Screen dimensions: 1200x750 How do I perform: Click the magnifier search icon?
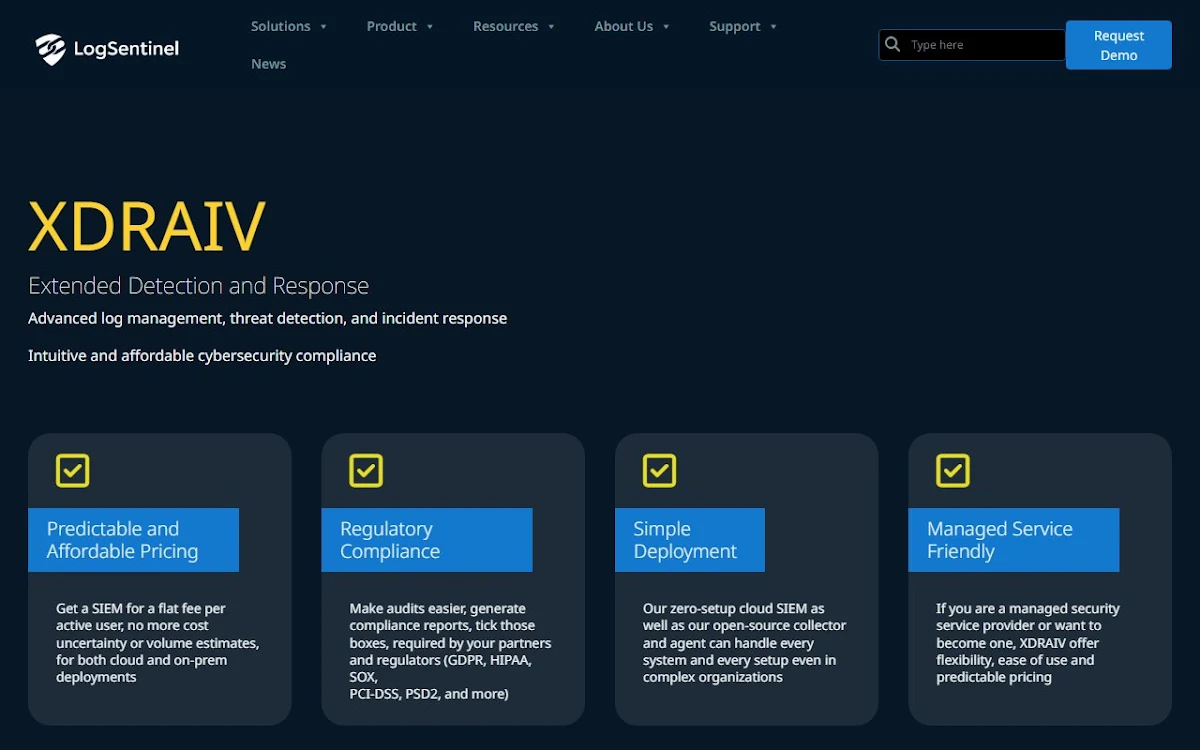coord(893,45)
